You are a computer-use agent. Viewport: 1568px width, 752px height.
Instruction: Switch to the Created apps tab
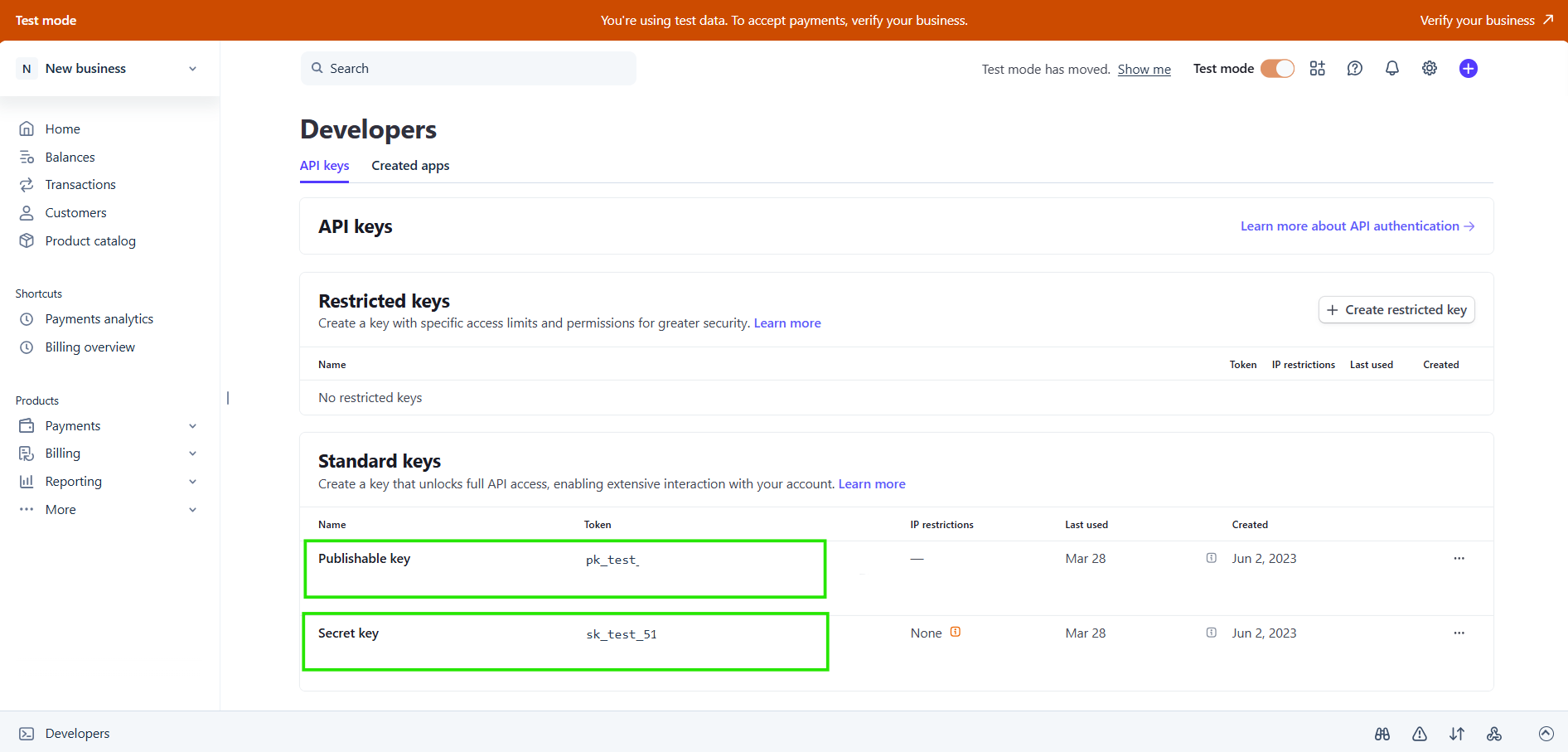(410, 166)
